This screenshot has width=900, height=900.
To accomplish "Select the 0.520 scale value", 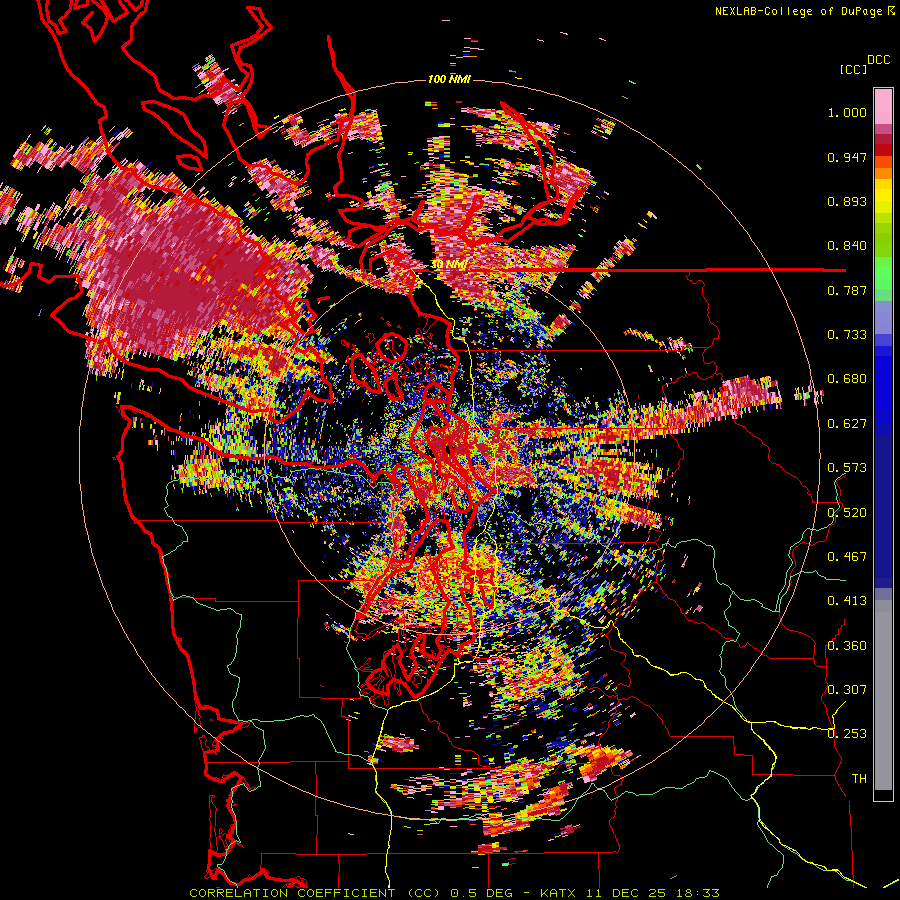I will pyautogui.click(x=847, y=513).
